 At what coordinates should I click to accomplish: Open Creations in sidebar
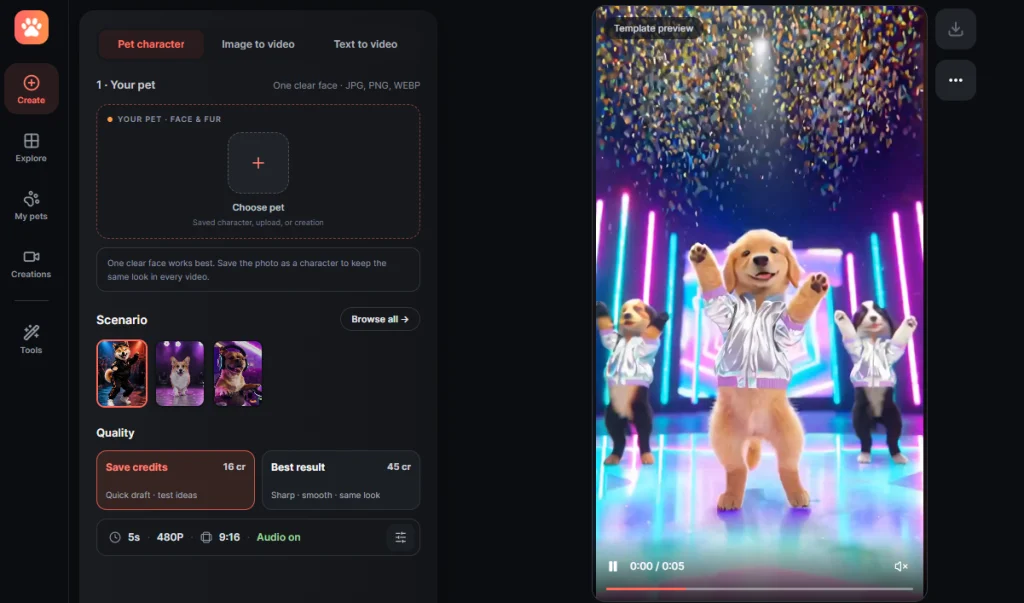click(31, 264)
